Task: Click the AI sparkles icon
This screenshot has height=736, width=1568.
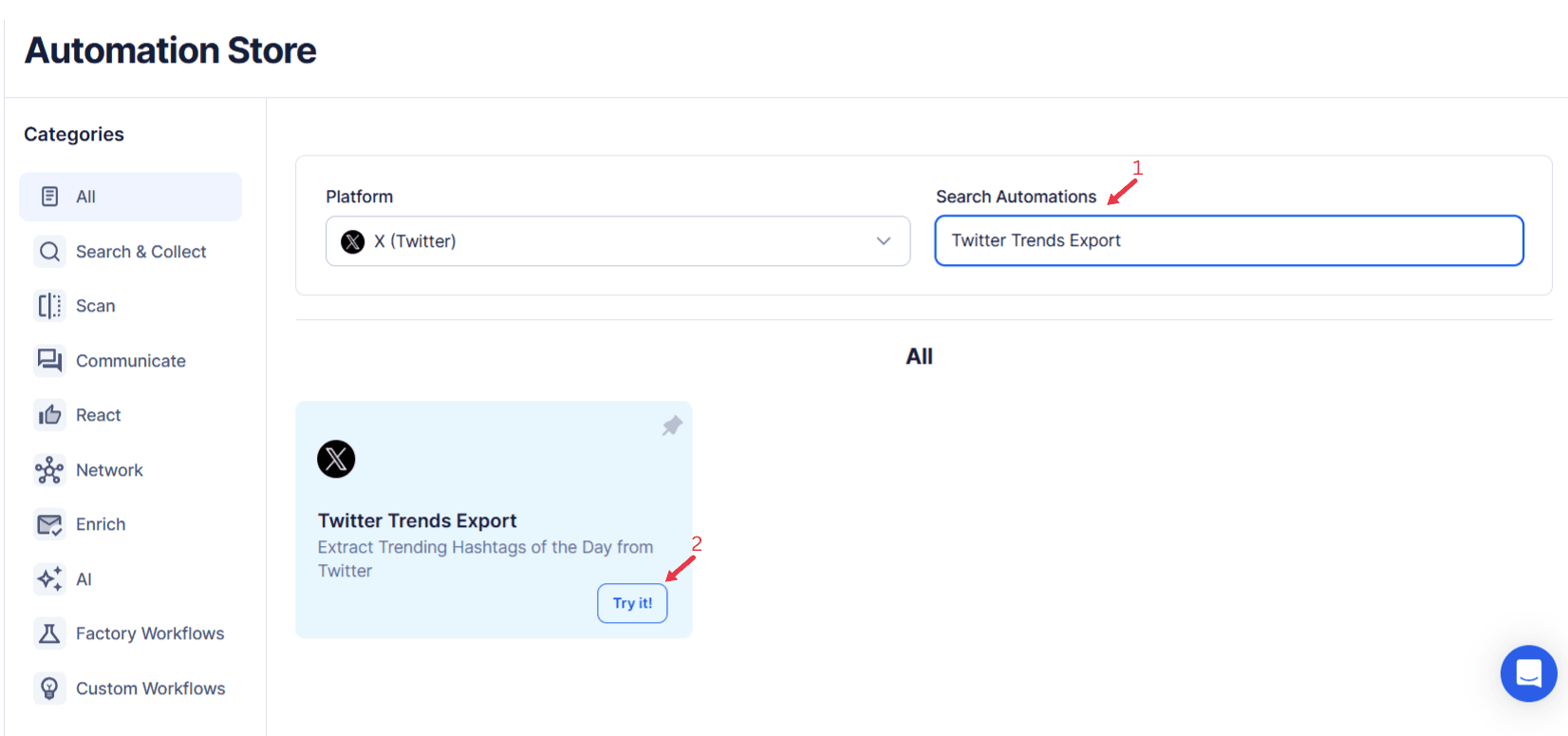Action: pyautogui.click(x=49, y=578)
